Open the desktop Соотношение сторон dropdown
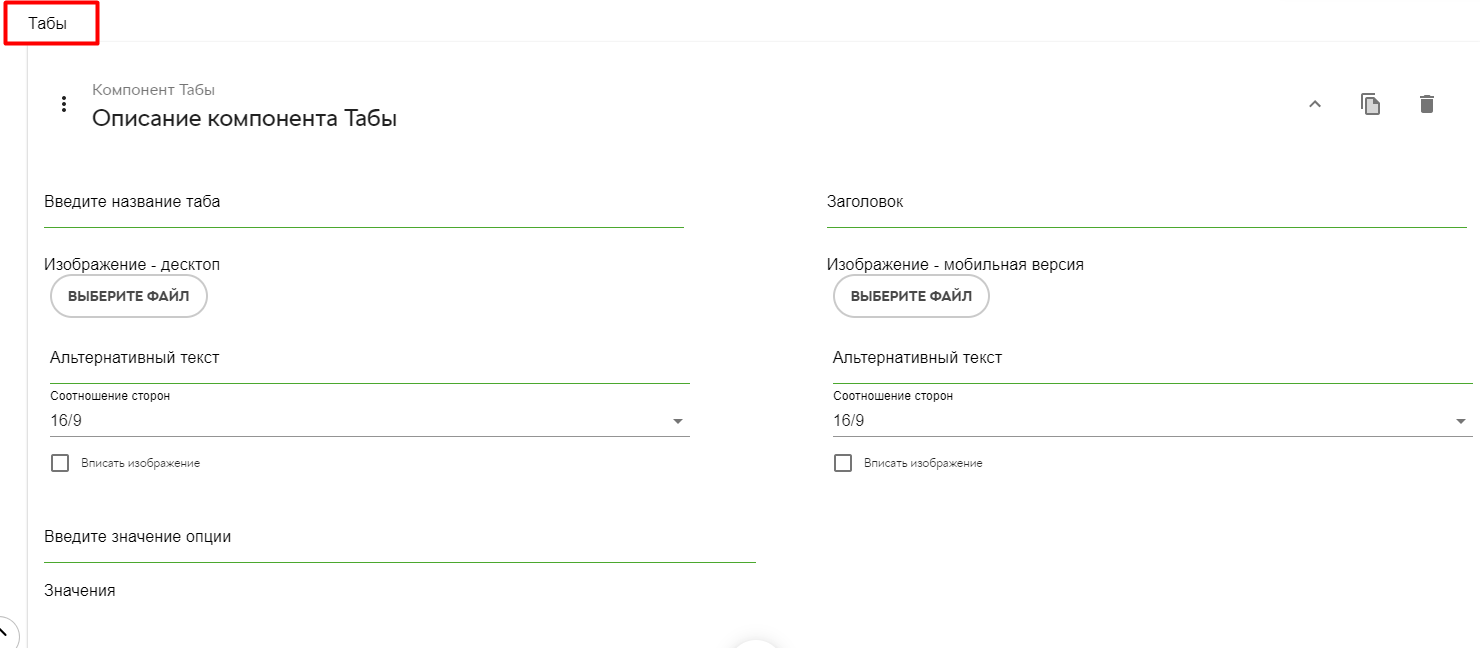 370,421
